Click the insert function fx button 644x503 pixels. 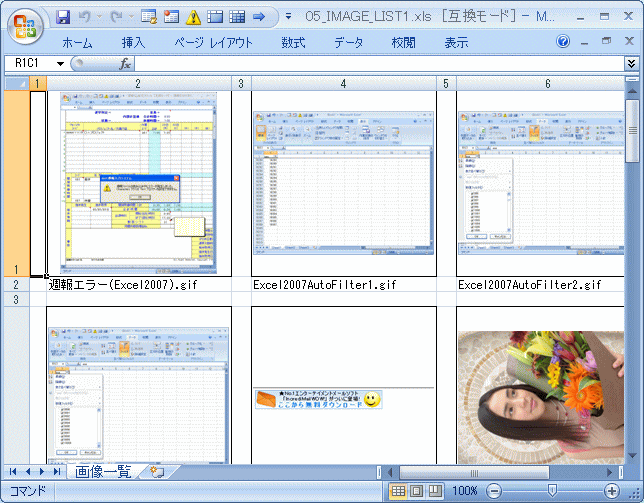[x=125, y=64]
